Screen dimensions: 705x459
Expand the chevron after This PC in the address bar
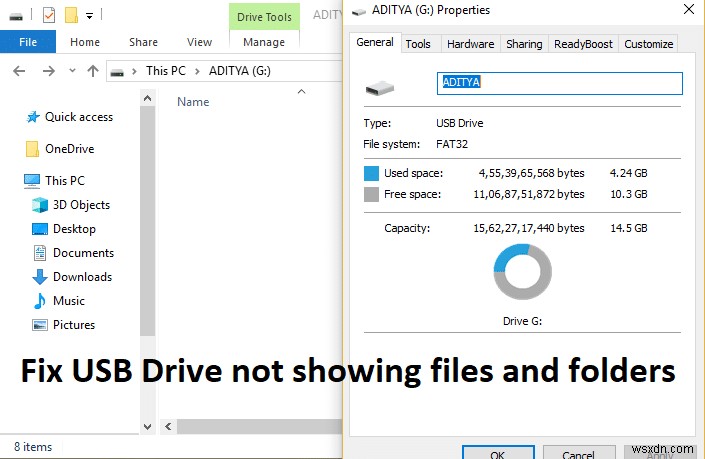tap(197, 71)
